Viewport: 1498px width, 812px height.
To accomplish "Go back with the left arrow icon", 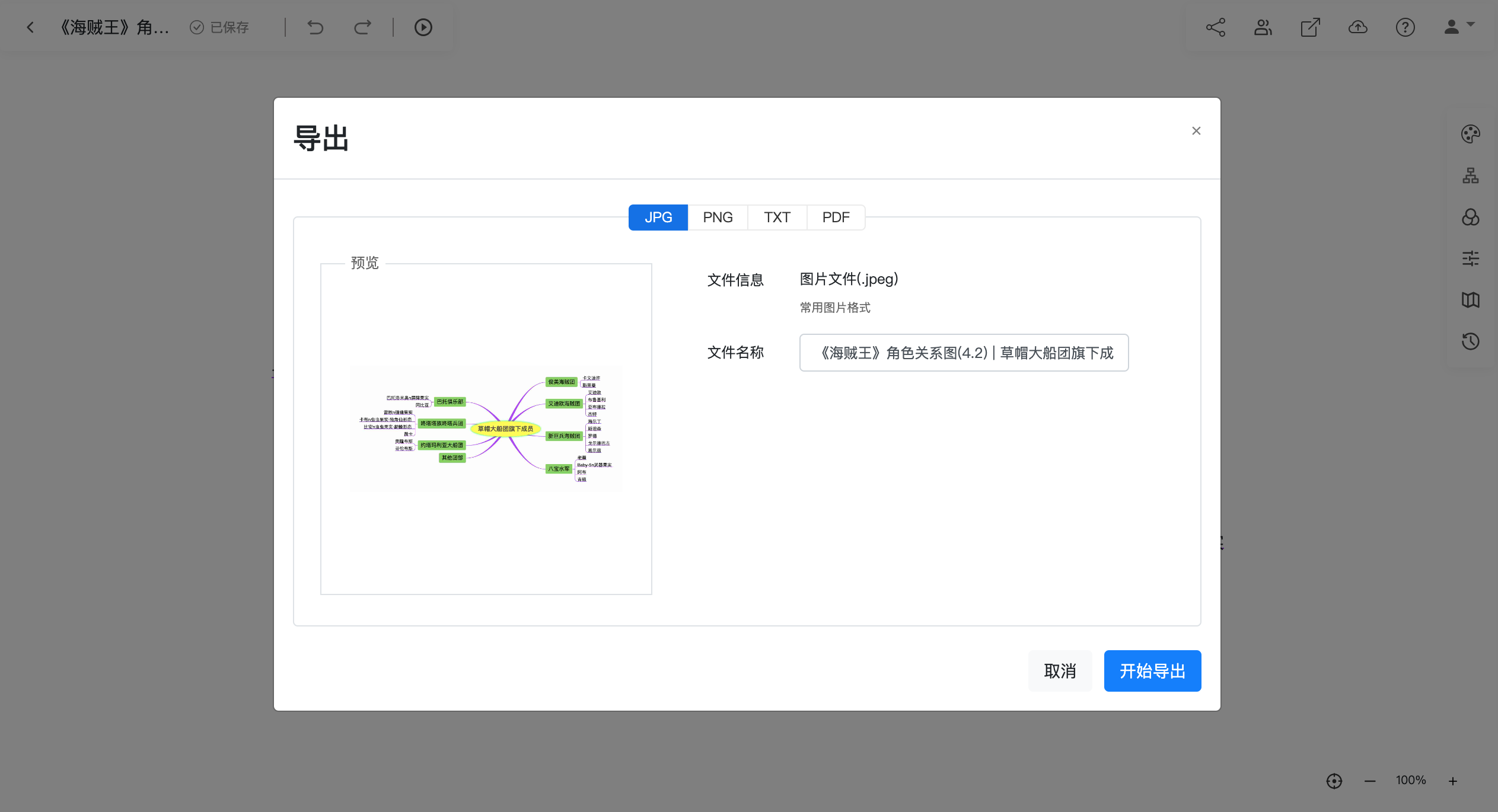I will pos(30,27).
